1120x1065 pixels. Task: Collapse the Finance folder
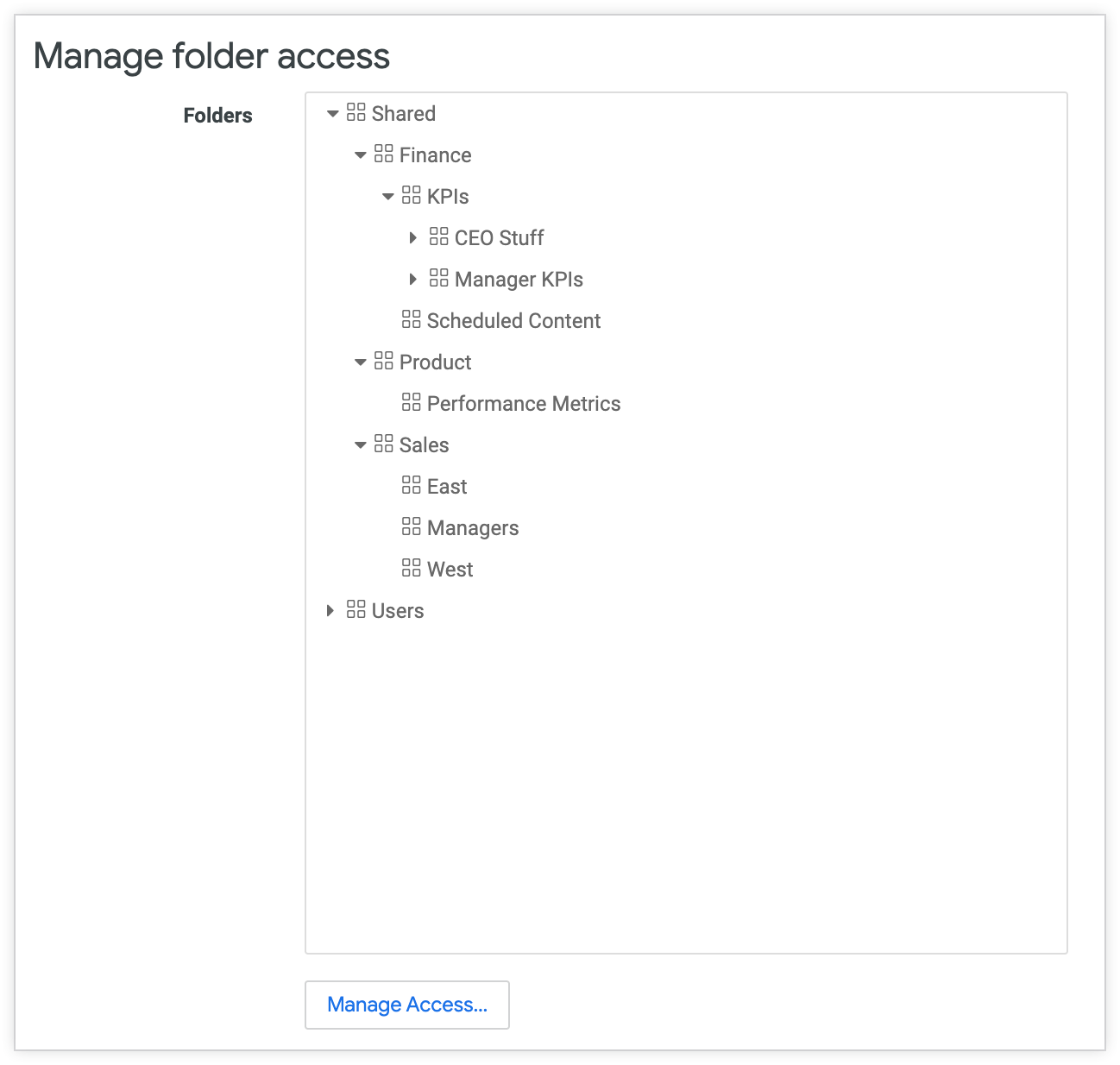pyautogui.click(x=360, y=154)
